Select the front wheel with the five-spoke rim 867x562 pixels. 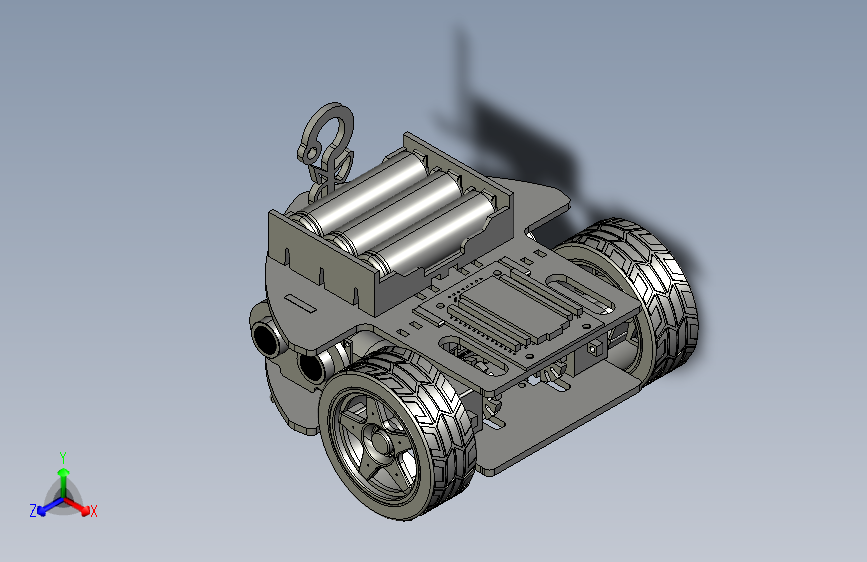point(397,434)
